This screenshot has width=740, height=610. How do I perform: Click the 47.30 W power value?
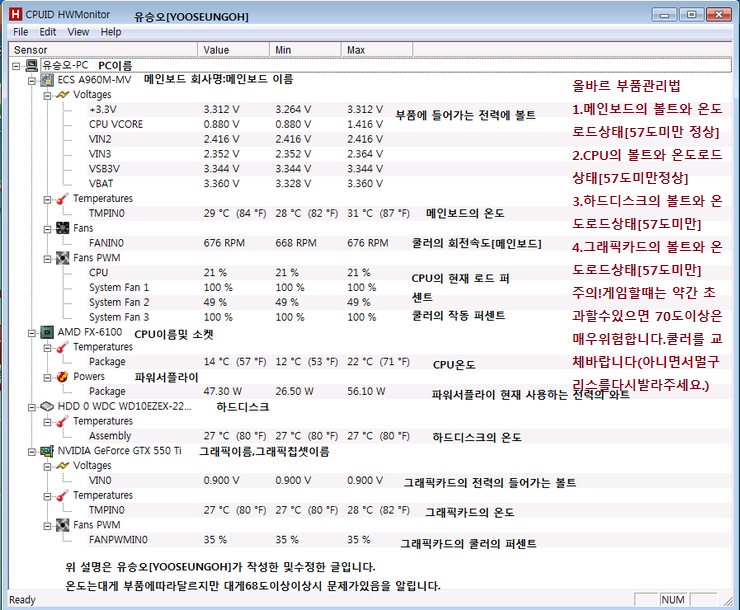223,392
